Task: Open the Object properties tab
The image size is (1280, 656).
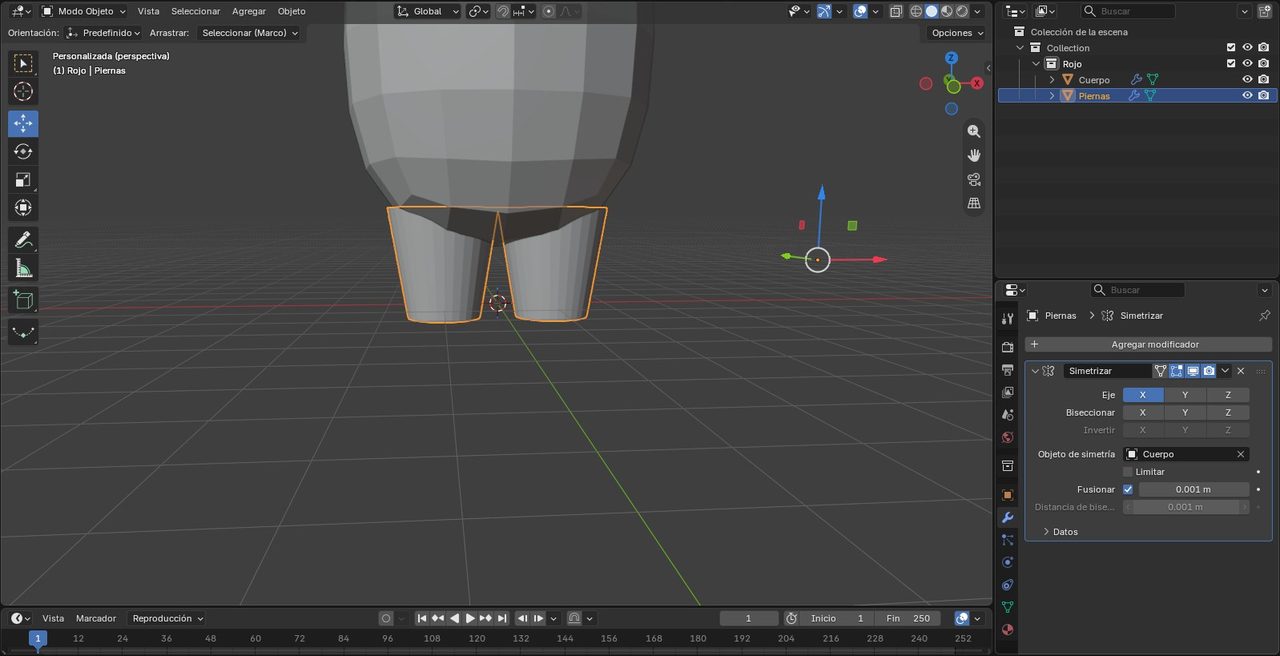Action: click(1007, 495)
